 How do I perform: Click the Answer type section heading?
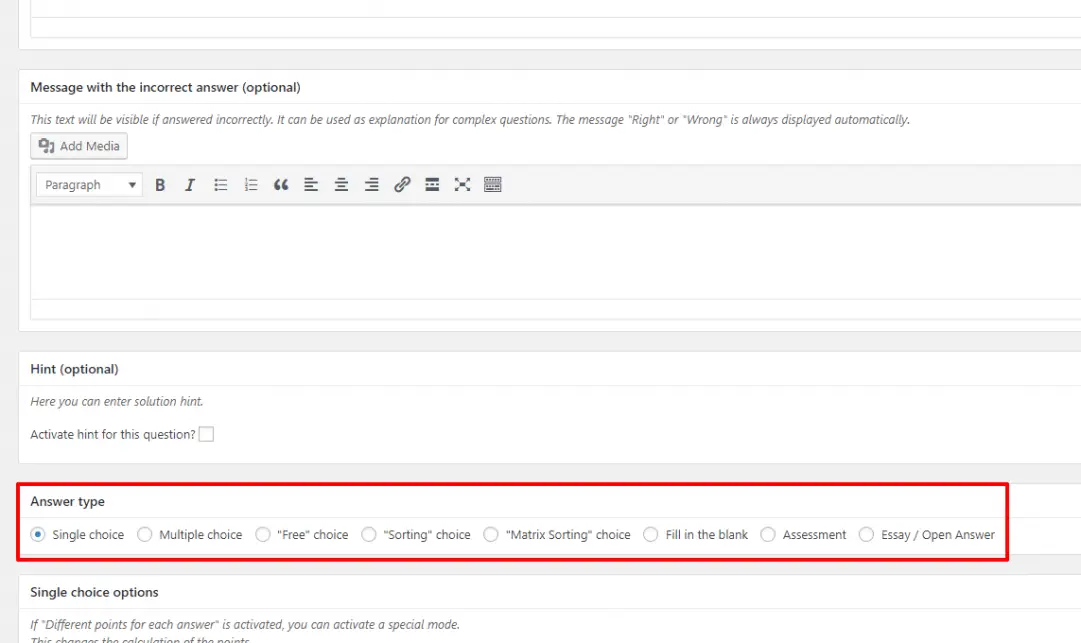pyautogui.click(x=68, y=502)
